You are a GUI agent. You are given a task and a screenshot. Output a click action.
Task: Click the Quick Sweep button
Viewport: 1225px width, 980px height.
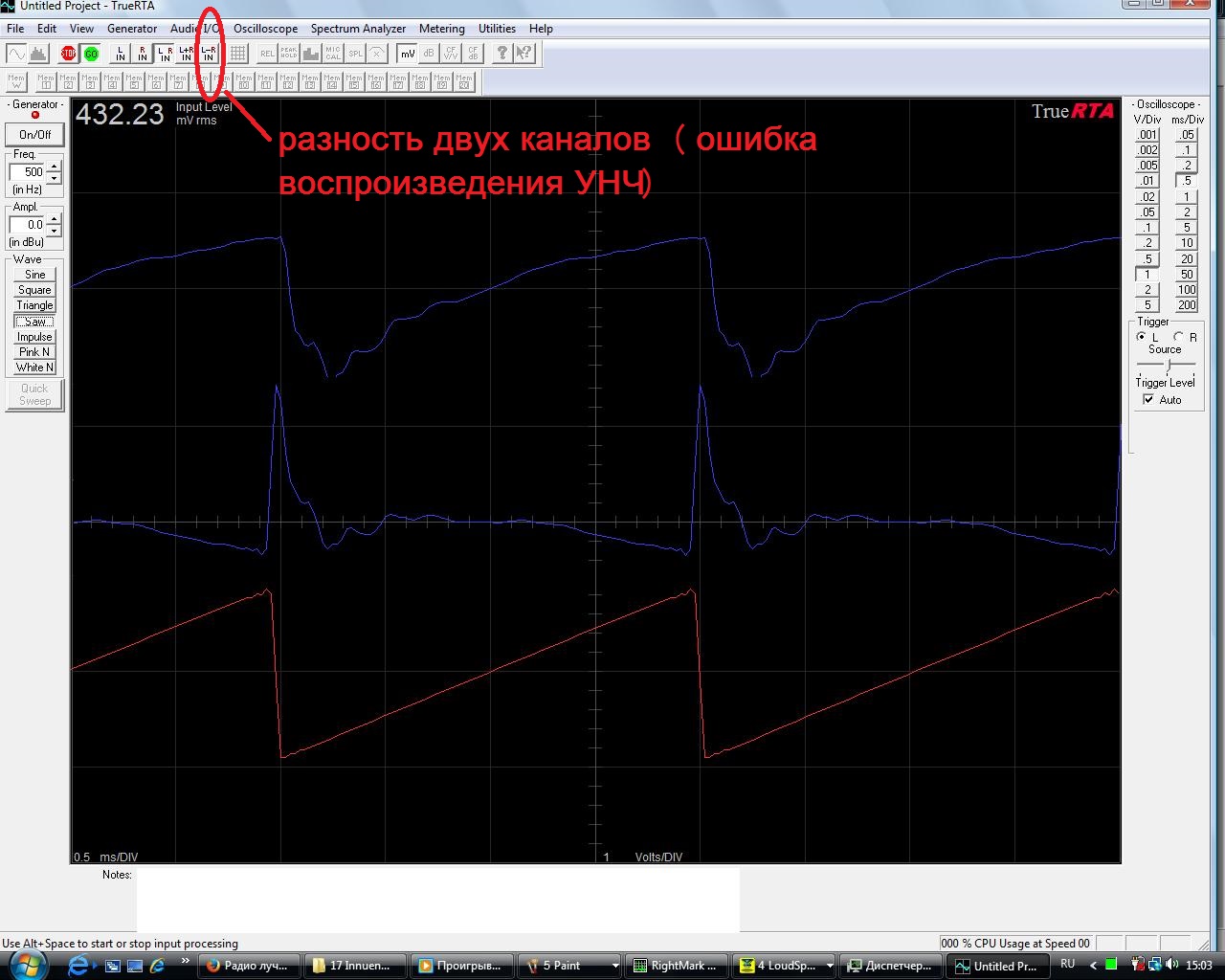click(34, 394)
